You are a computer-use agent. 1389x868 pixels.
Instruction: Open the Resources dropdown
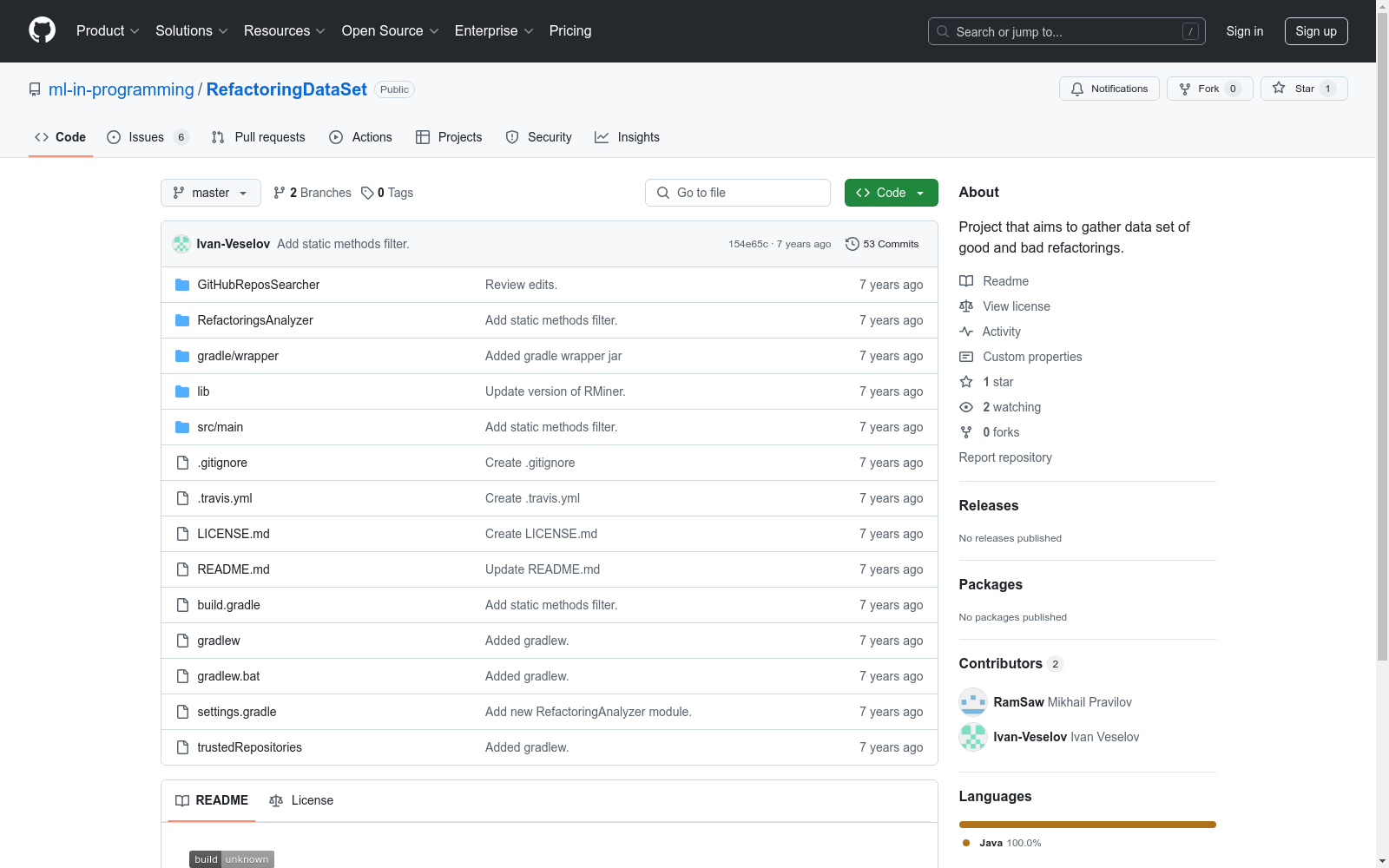[x=285, y=30]
